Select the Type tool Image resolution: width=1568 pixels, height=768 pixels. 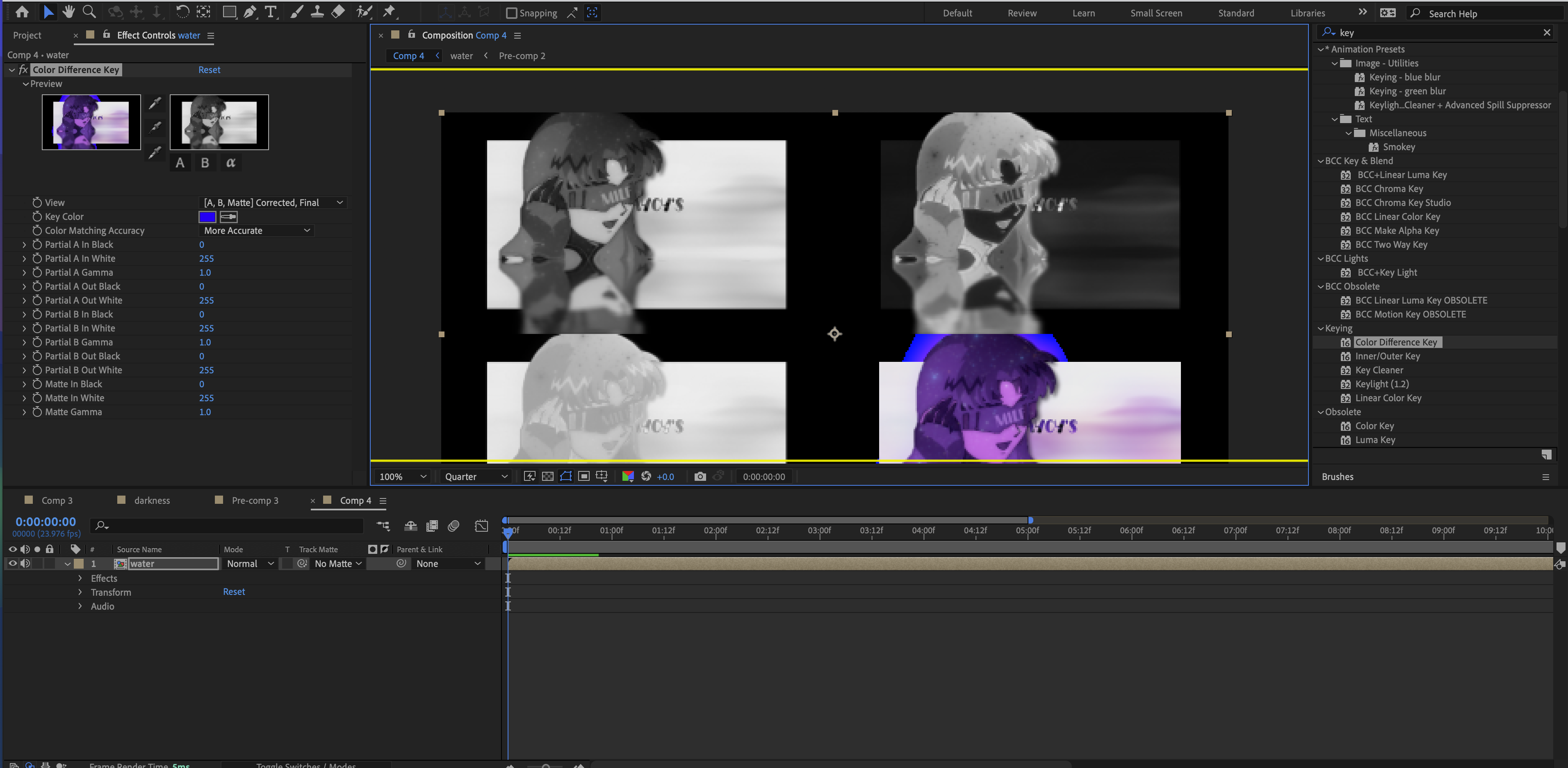[x=270, y=12]
